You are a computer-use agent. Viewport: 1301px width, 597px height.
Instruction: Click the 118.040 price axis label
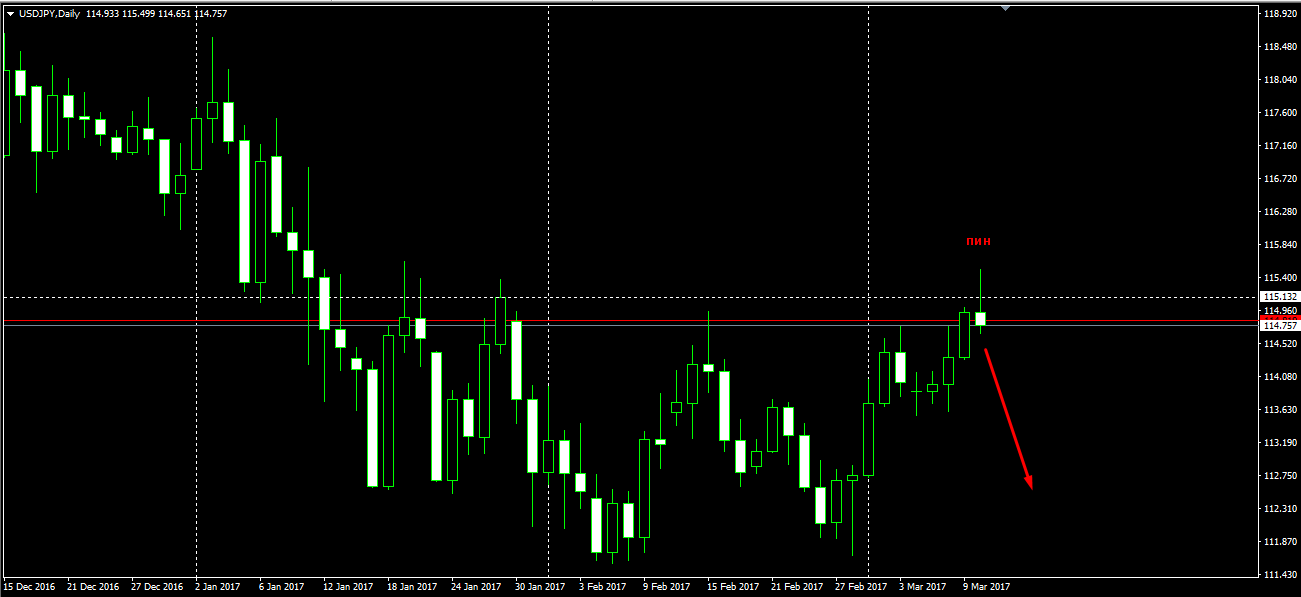pos(1280,80)
